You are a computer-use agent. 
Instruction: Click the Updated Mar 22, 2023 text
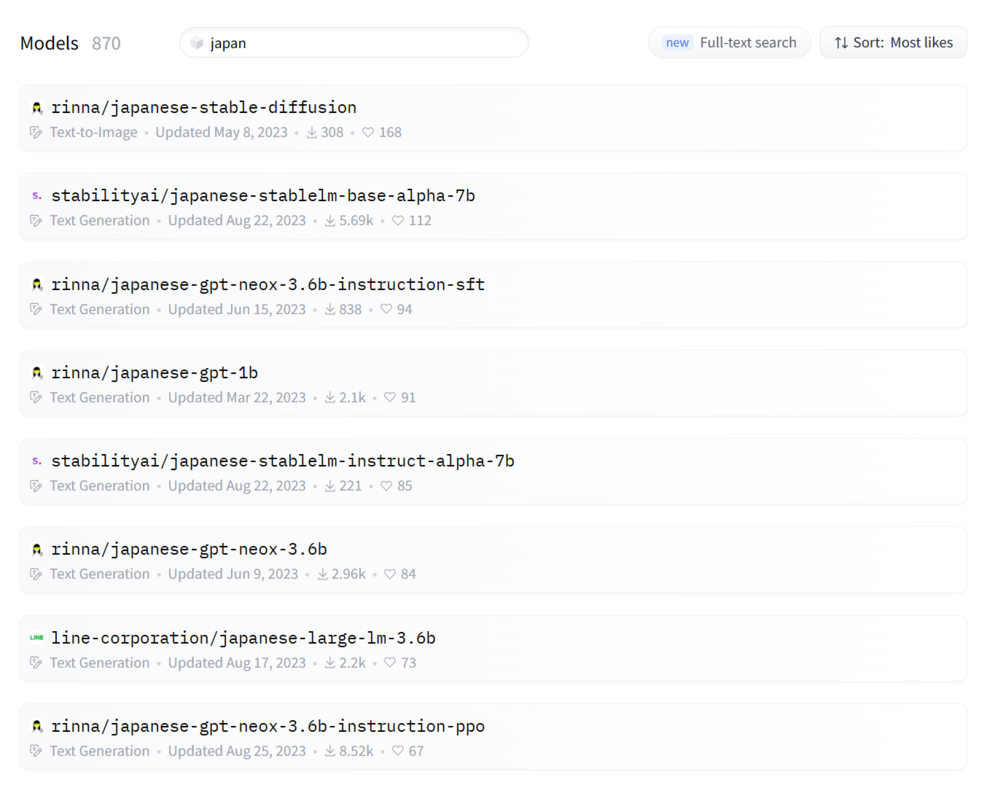[237, 398]
